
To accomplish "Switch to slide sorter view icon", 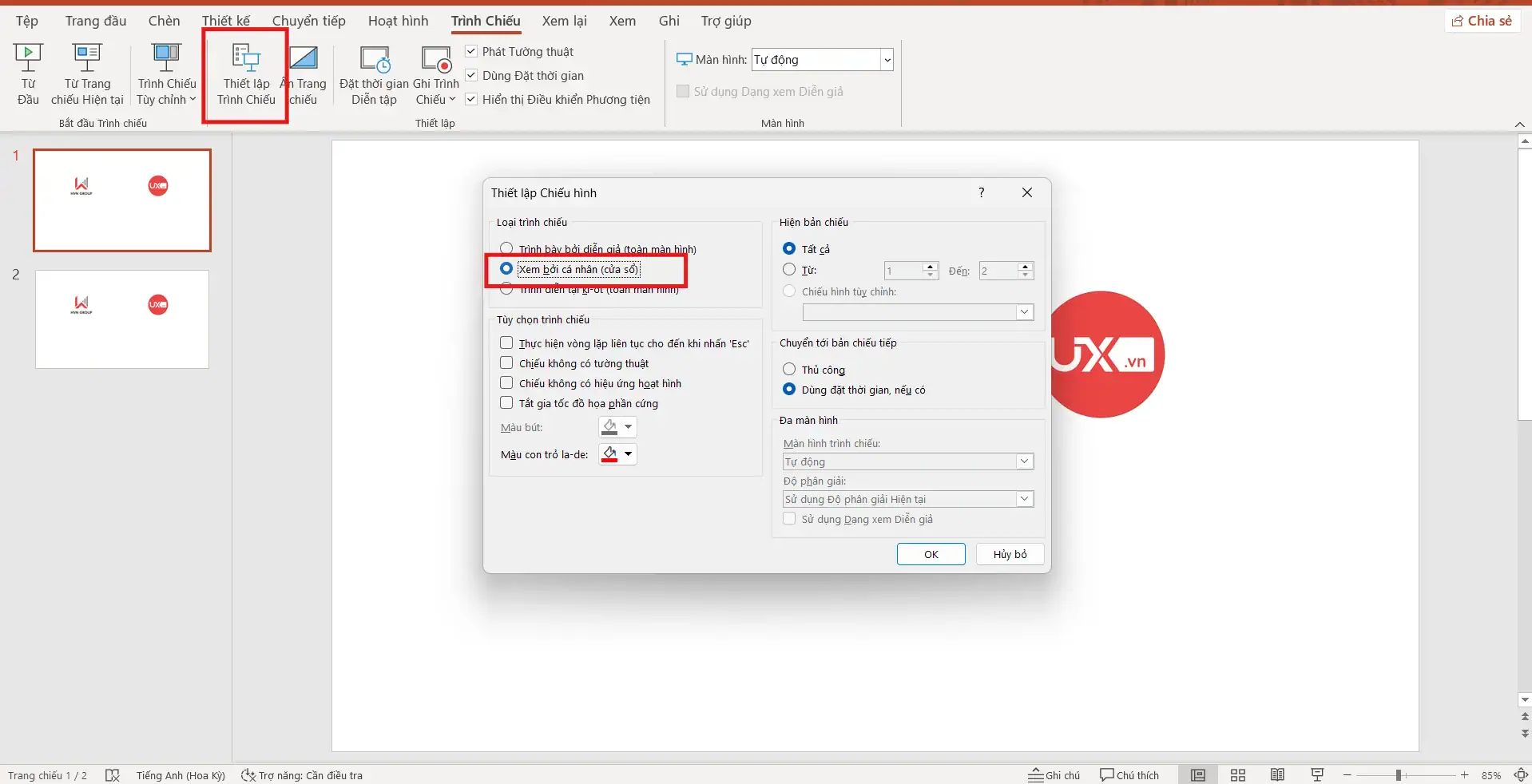I will pos(1237,774).
